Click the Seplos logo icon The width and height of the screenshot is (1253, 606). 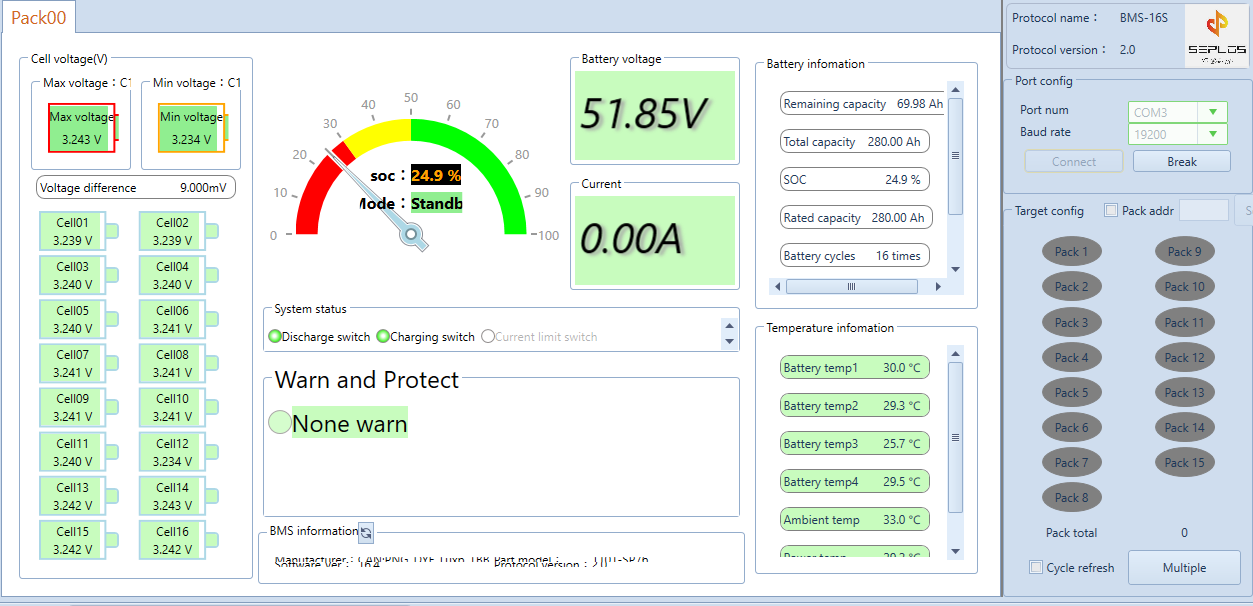(x=1216, y=36)
